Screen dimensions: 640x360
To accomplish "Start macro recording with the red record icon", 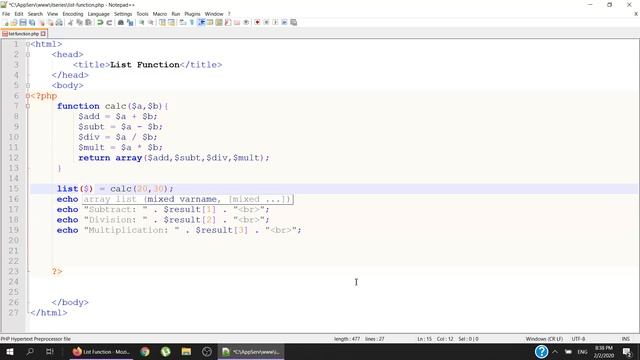I will tap(257, 22).
